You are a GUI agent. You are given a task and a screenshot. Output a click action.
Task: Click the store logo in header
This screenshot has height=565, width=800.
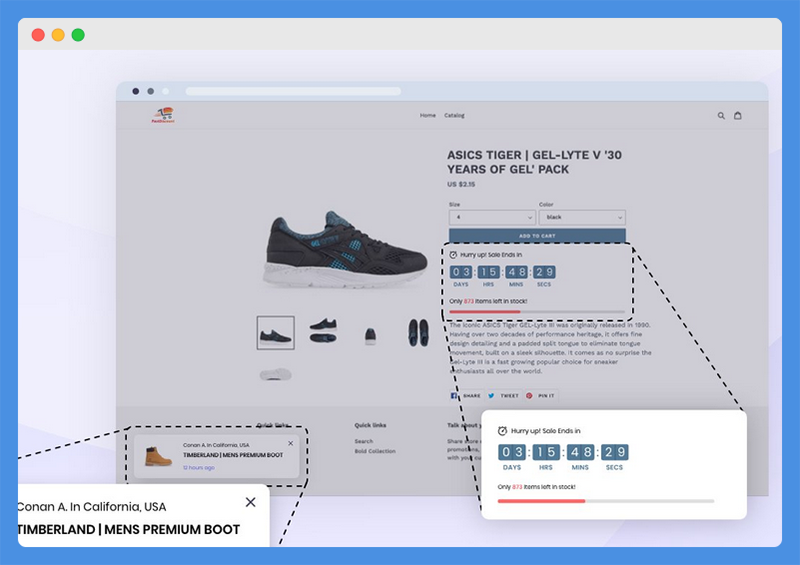pos(163,115)
